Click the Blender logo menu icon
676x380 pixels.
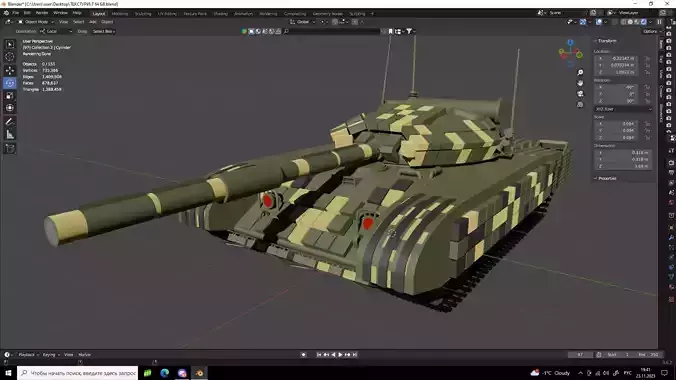6,13
